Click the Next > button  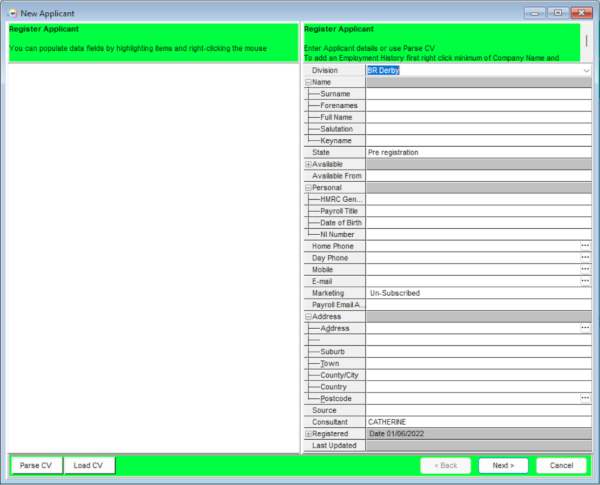coord(503,465)
